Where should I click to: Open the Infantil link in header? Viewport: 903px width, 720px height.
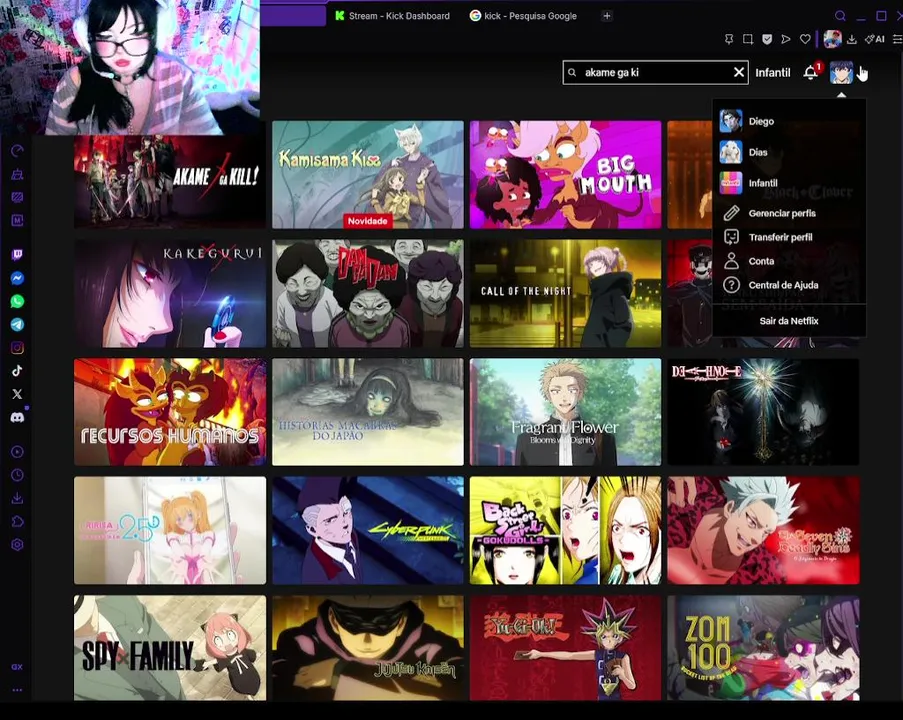click(x=773, y=73)
